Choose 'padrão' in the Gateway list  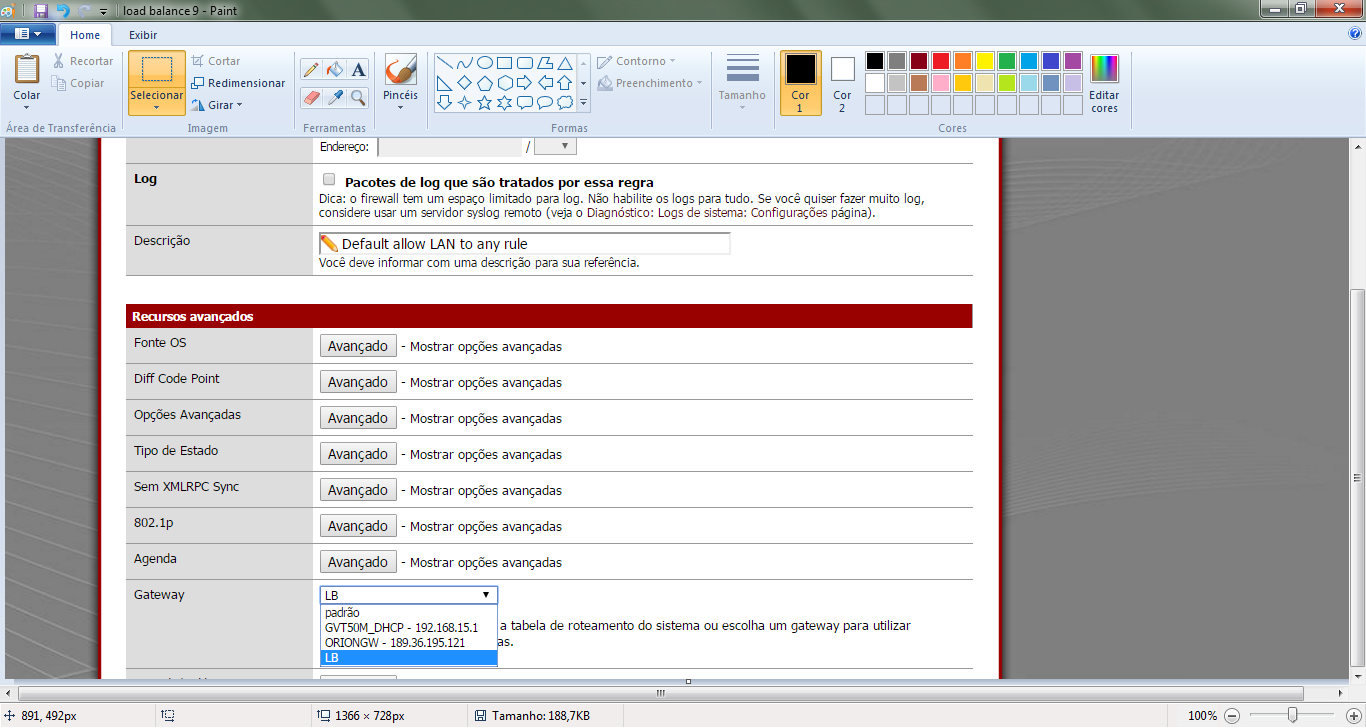(409, 613)
